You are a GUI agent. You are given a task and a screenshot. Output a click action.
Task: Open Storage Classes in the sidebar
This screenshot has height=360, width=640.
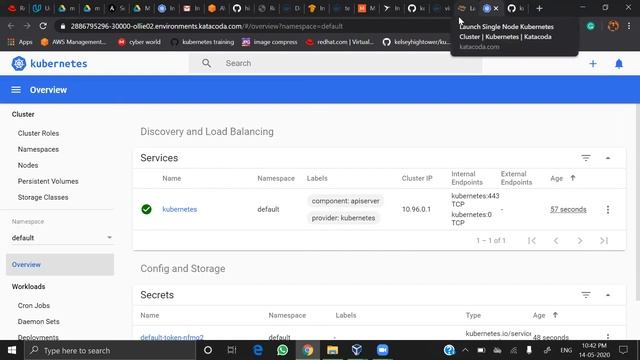click(43, 197)
